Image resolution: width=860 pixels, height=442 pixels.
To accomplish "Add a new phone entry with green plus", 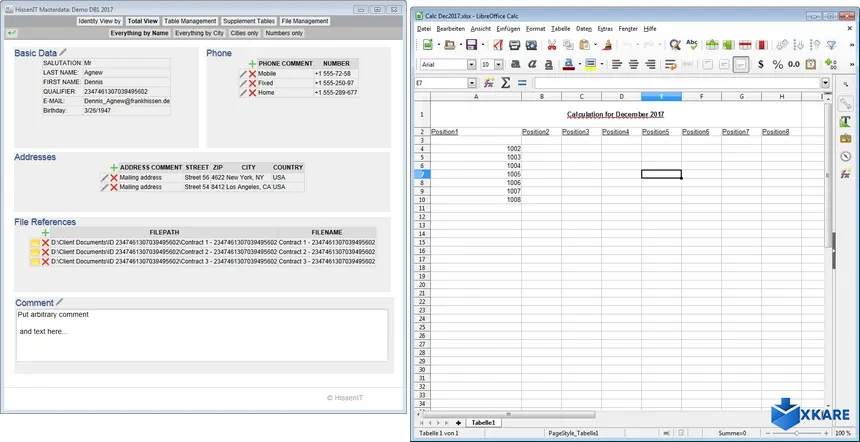I will (x=252, y=64).
